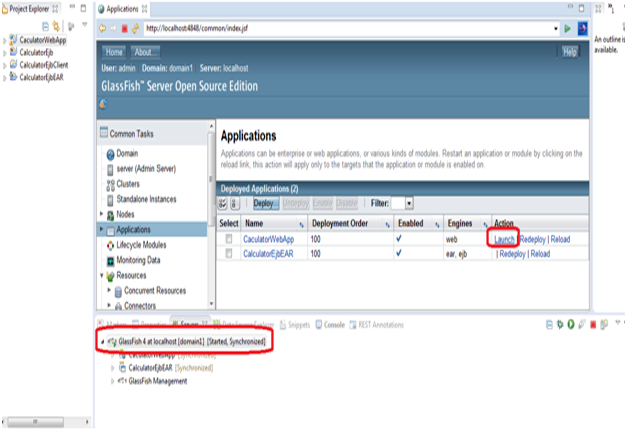Start server in debug mode icon
This screenshot has height=431, width=628.
pos(560,324)
